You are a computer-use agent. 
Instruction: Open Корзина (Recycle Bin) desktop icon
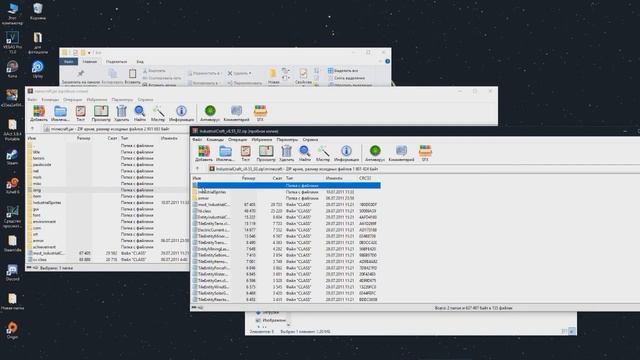[38, 11]
